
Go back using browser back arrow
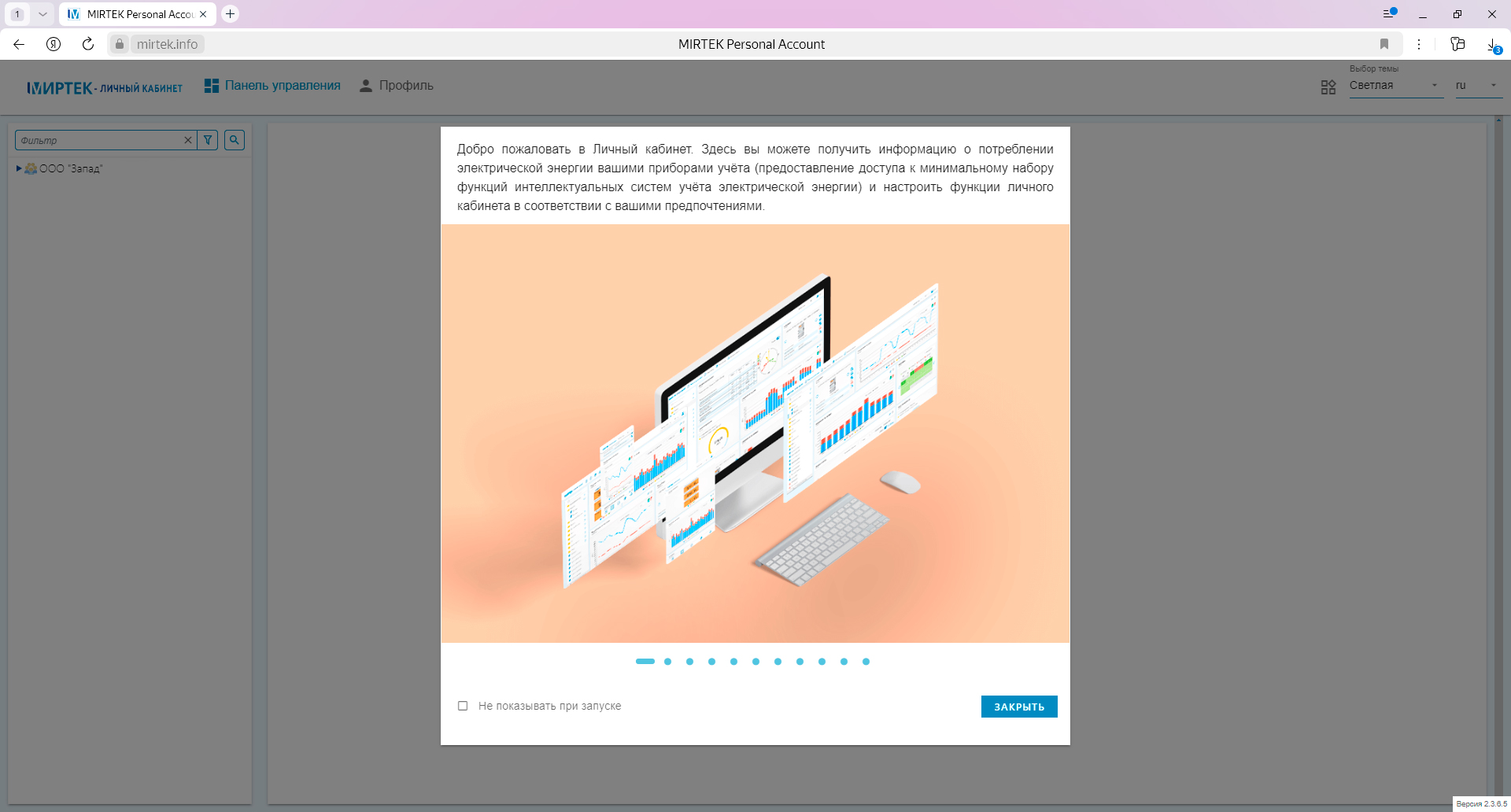point(19,44)
